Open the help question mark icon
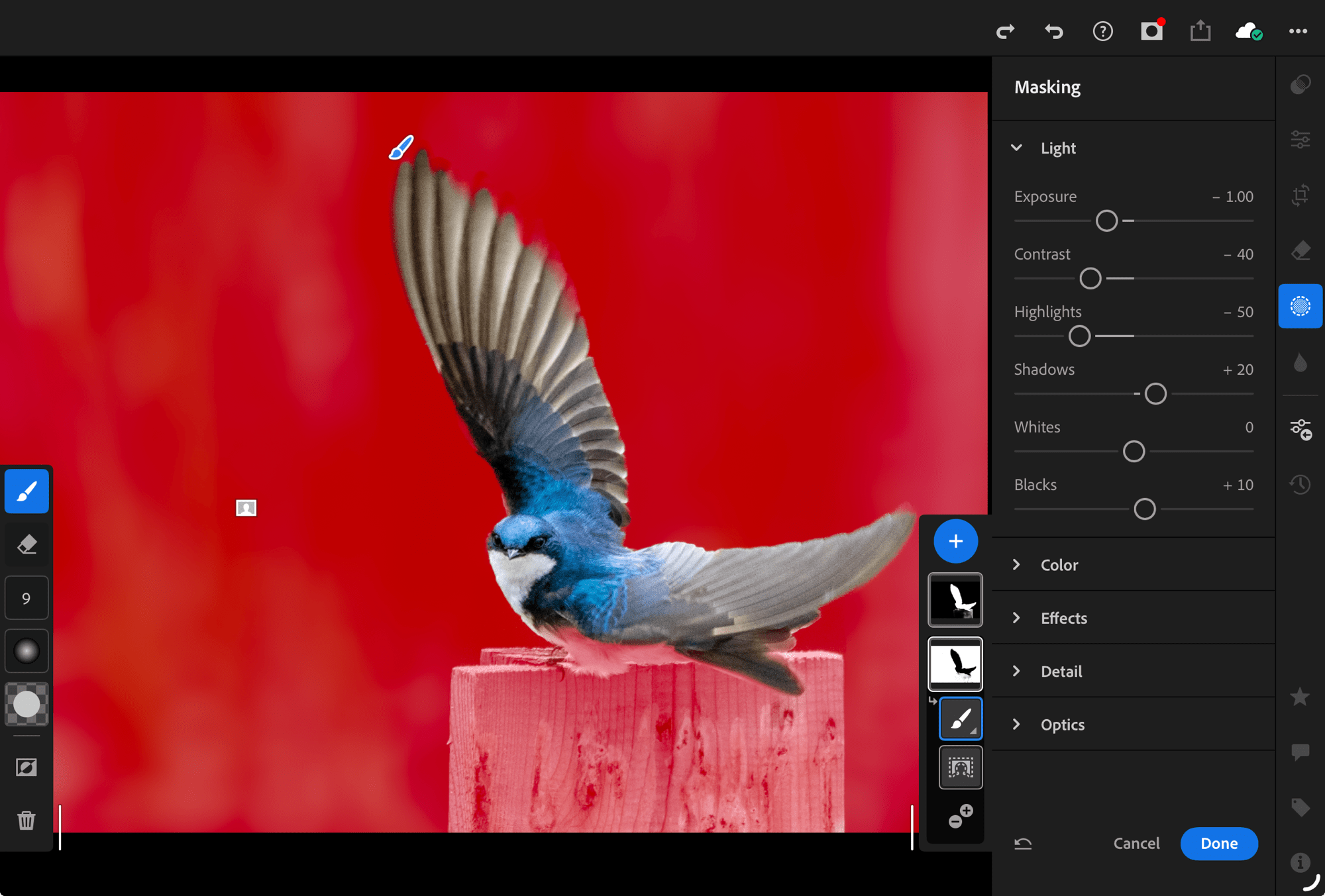 pos(1102,31)
